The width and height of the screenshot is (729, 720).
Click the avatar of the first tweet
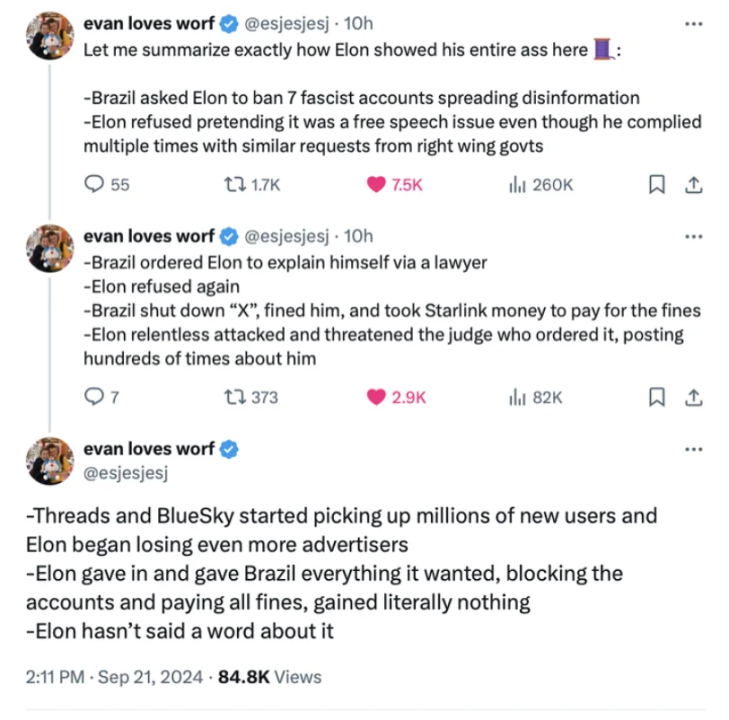coord(49,33)
